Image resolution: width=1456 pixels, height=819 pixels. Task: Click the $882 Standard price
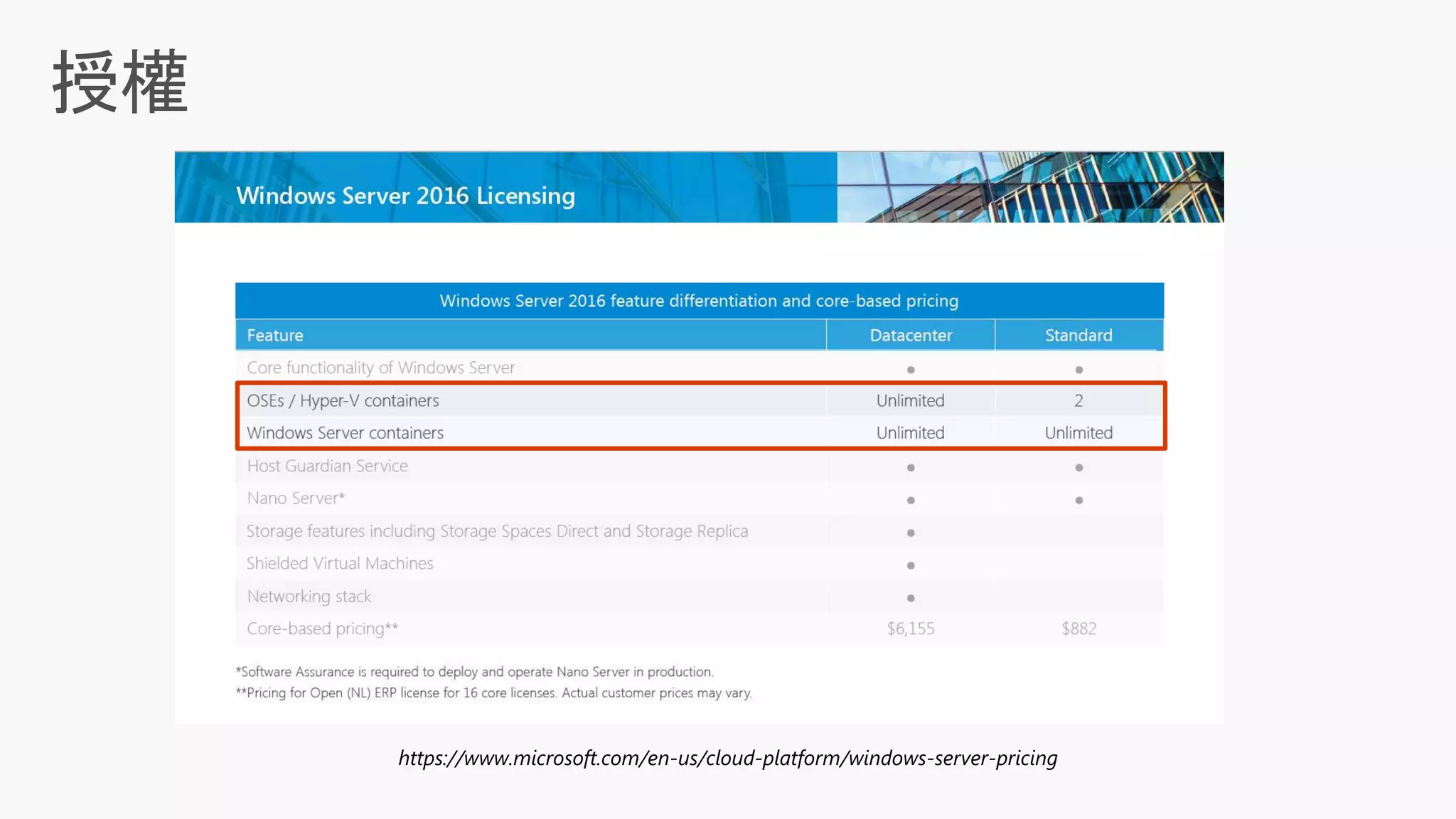click(1078, 628)
